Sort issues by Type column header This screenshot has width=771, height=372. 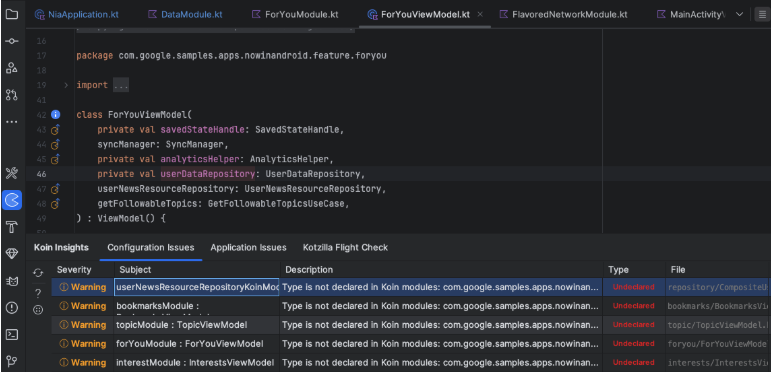634,270
